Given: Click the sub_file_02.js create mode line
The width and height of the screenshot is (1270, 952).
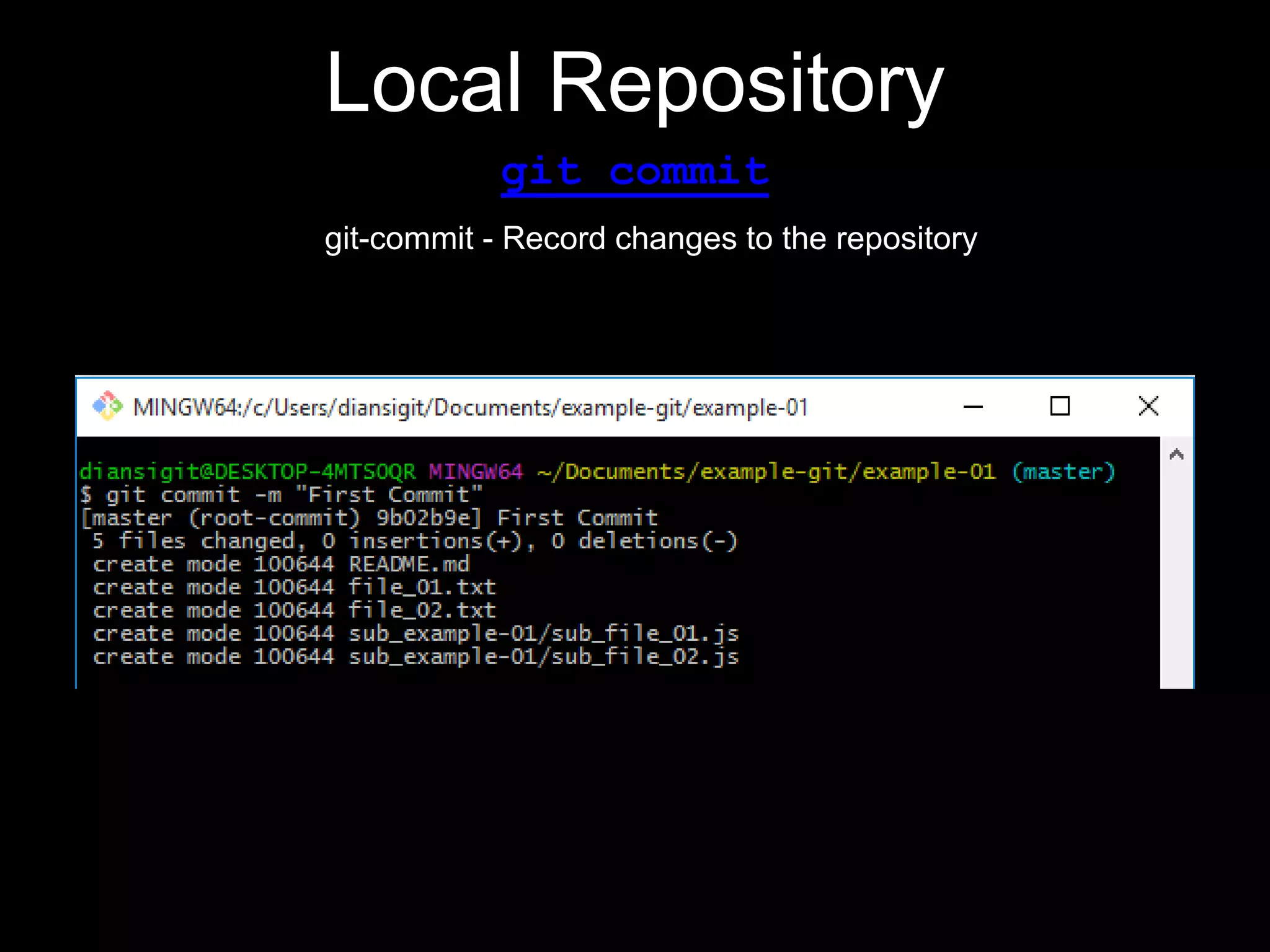Looking at the screenshot, I should pos(415,657).
